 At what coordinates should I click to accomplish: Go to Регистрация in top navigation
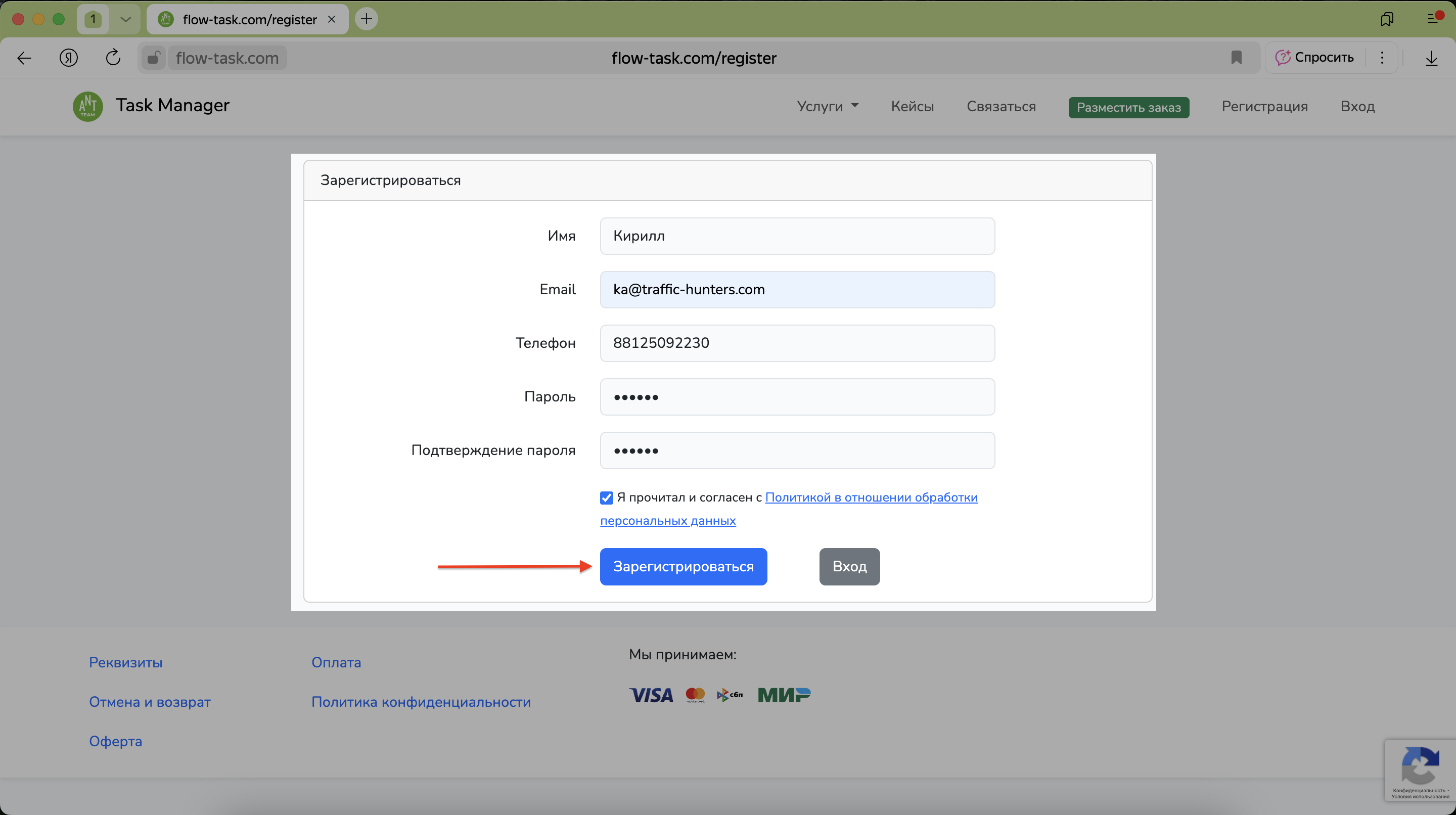(x=1264, y=106)
